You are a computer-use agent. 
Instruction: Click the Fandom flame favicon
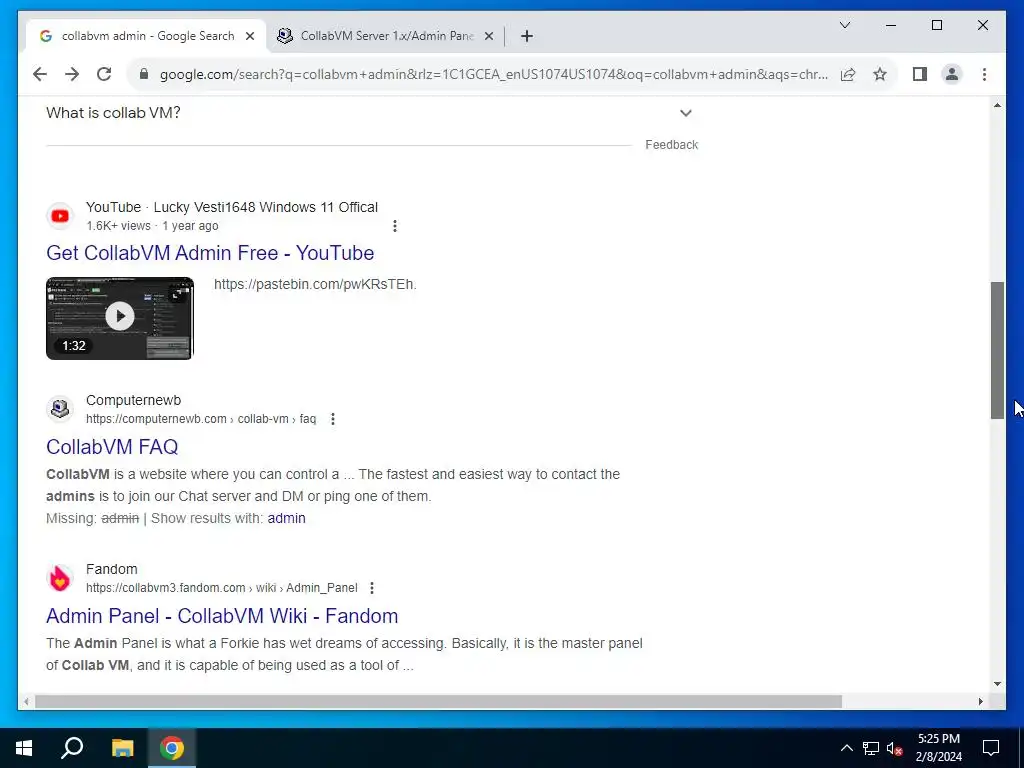point(60,578)
